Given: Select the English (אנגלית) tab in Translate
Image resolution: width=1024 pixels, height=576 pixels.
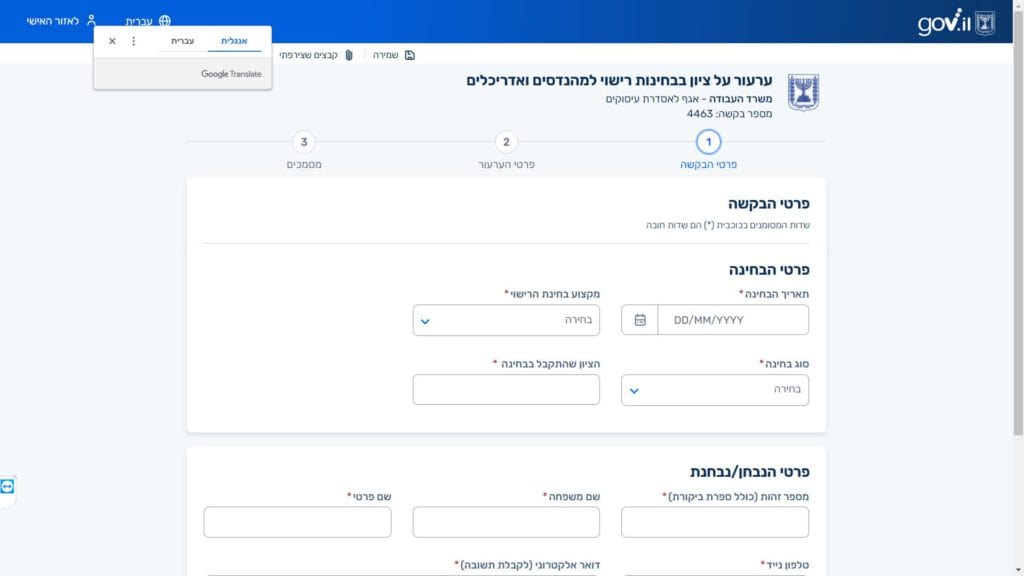Looking at the screenshot, I should [234, 41].
